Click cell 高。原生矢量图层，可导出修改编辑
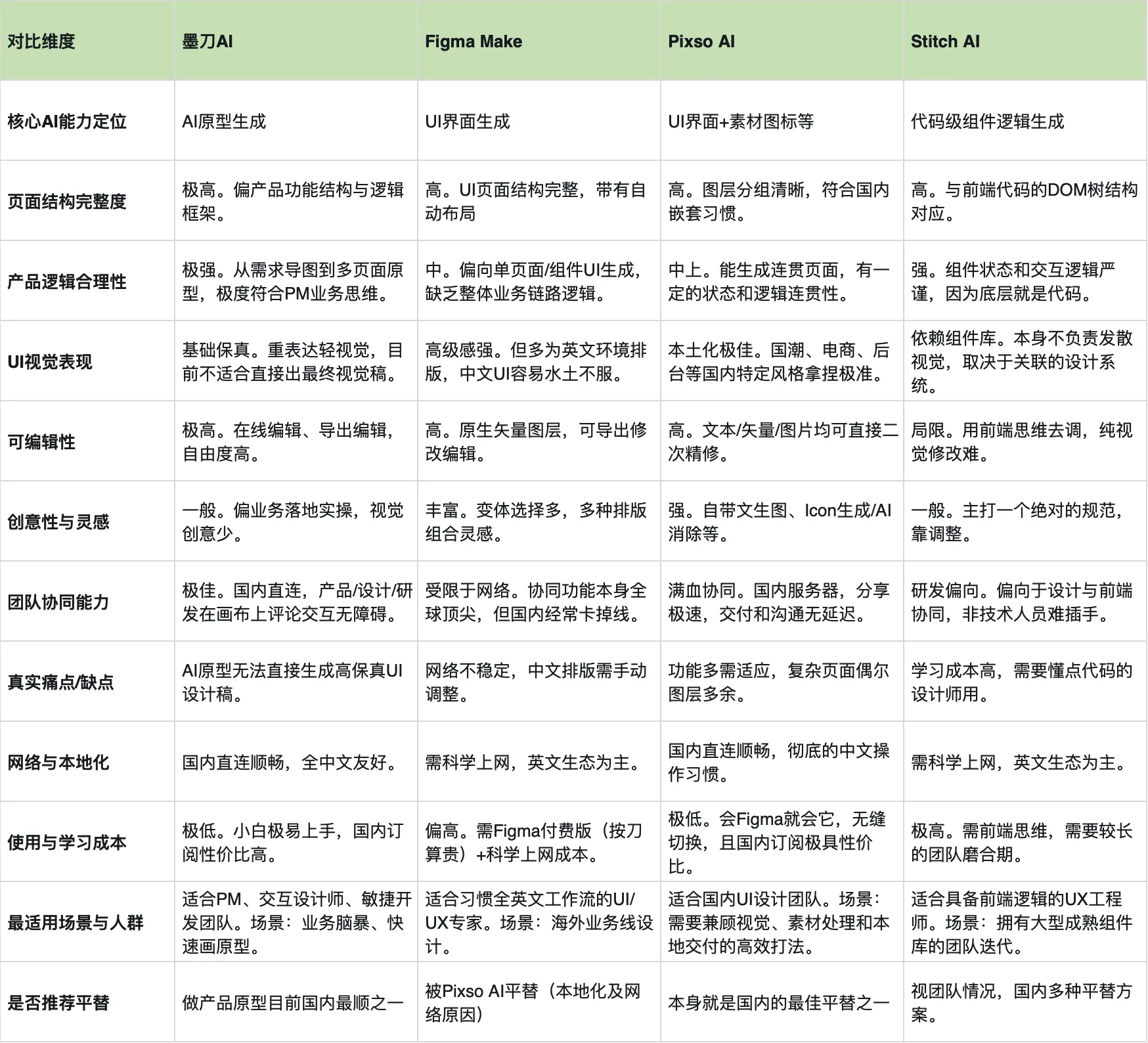1148x1043 pixels. tap(539, 441)
